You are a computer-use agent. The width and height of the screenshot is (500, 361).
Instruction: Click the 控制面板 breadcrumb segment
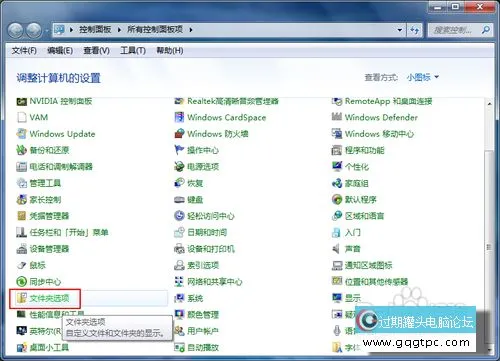[95, 29]
